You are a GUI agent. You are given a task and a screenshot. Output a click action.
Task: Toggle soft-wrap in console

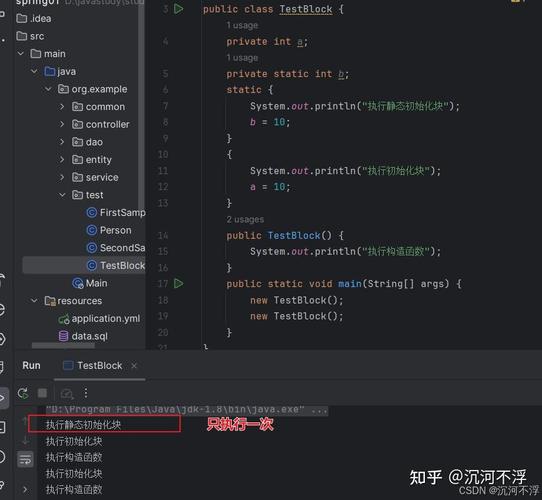coord(25,460)
